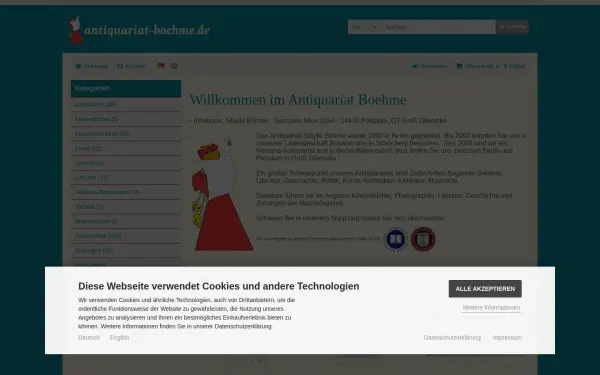
Task: Click the lady-in-red-dress illustration
Action: click(x=222, y=195)
